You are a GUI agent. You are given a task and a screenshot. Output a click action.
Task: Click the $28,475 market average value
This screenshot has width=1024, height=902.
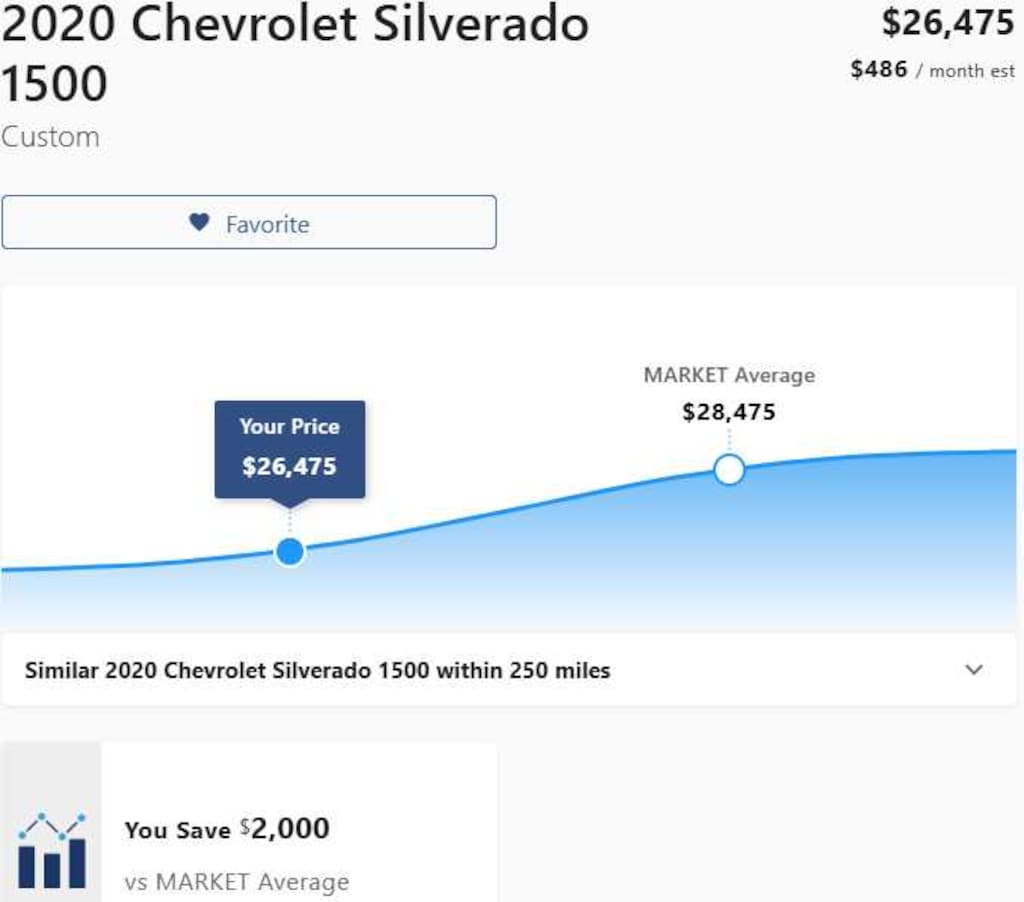click(x=729, y=412)
